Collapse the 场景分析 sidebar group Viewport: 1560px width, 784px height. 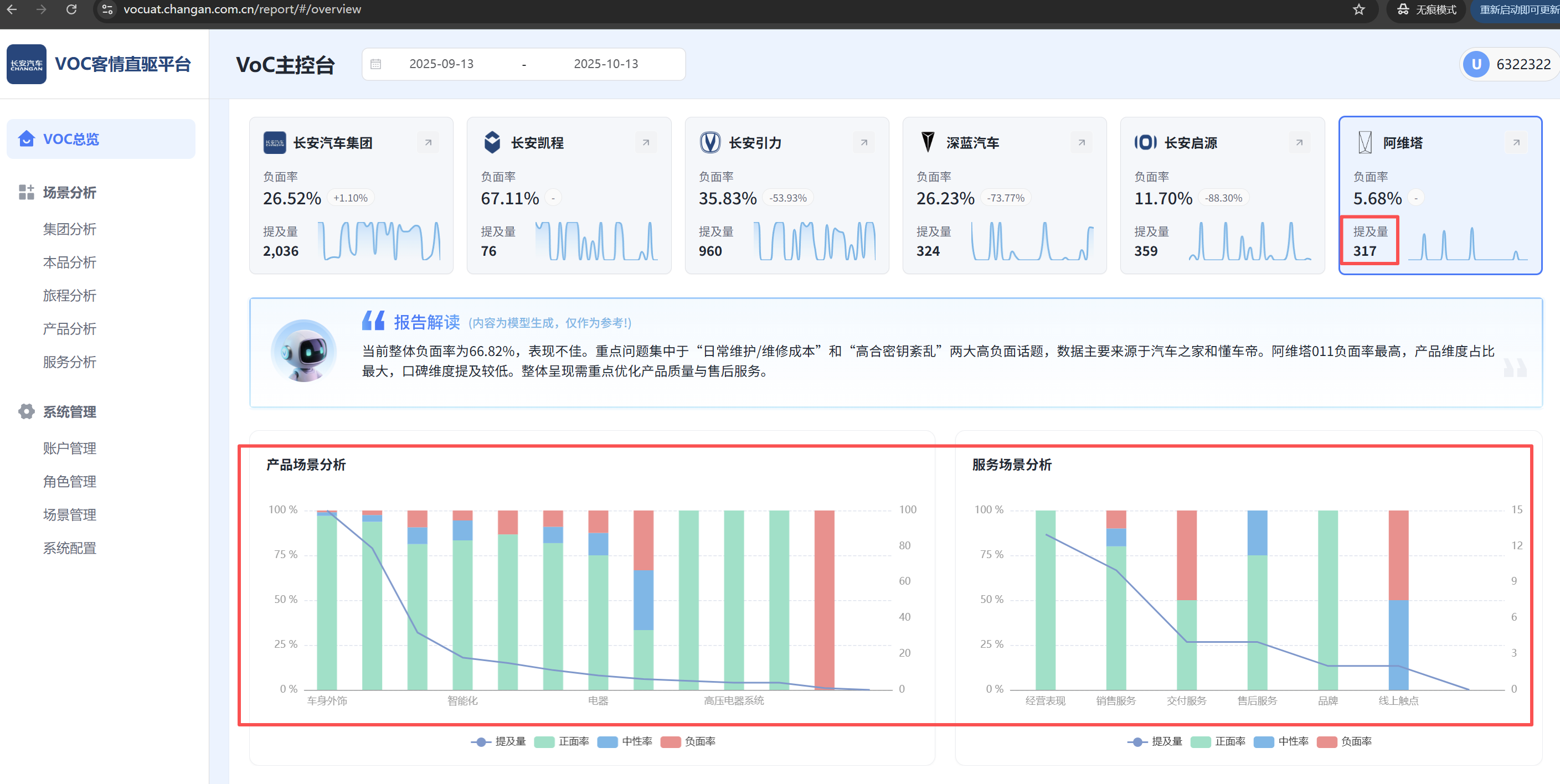point(69,193)
